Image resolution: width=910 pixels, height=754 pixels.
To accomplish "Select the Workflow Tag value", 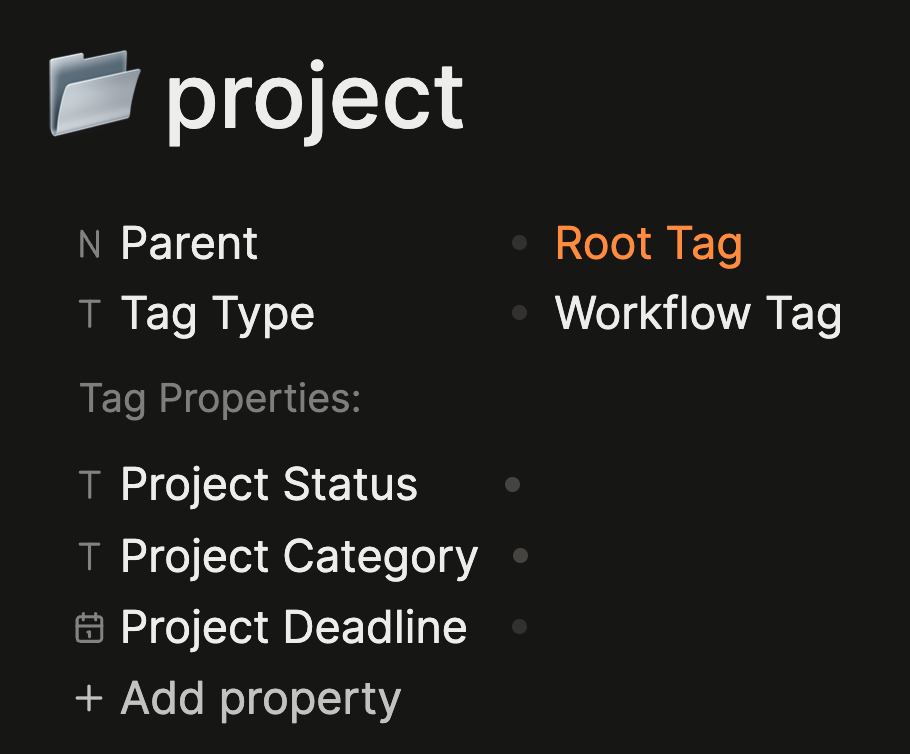I will pyautogui.click(x=698, y=315).
